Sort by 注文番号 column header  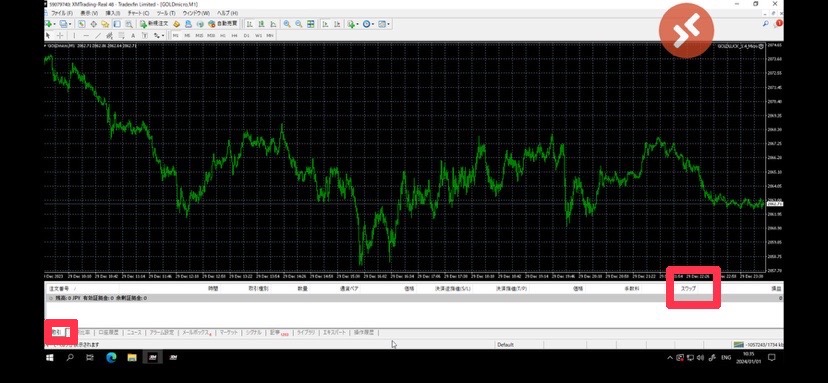pos(59,289)
